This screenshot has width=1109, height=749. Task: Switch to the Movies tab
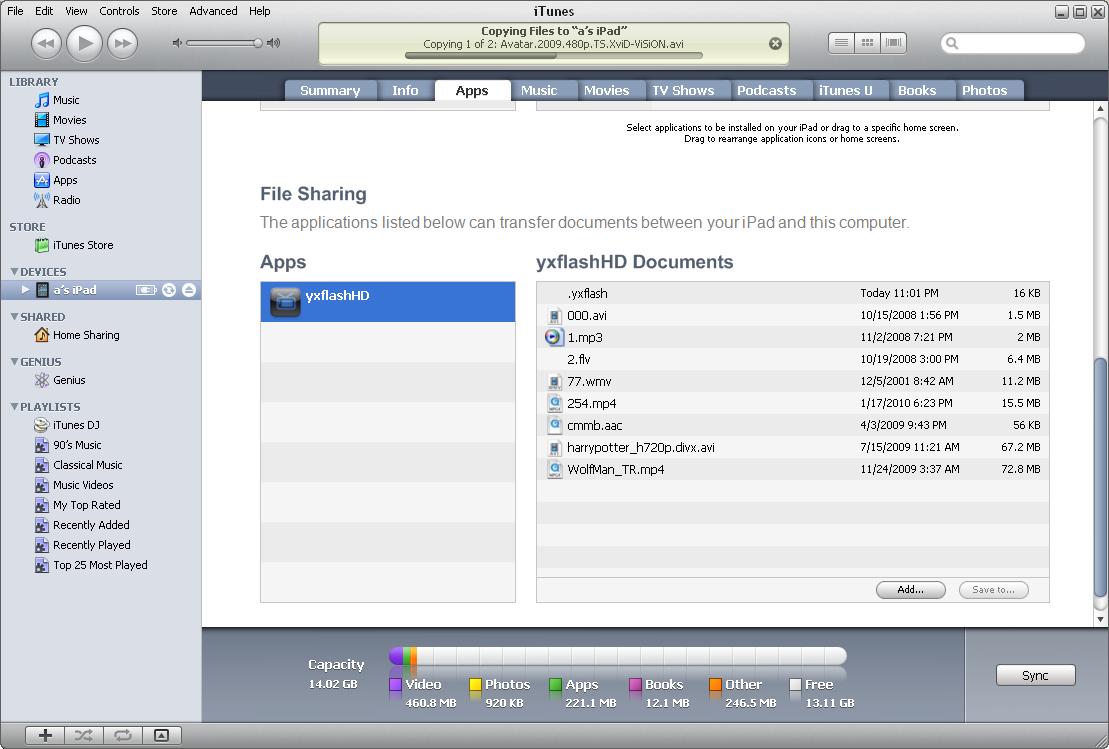(606, 91)
